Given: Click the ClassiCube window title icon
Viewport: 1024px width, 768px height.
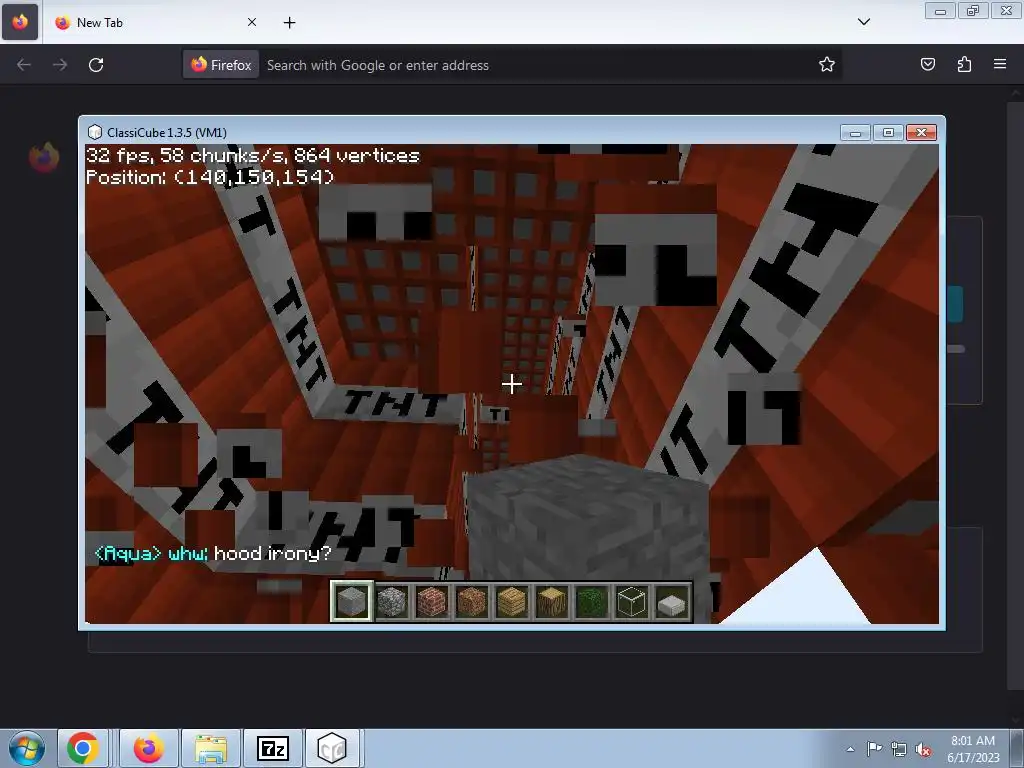Looking at the screenshot, I should tap(95, 132).
